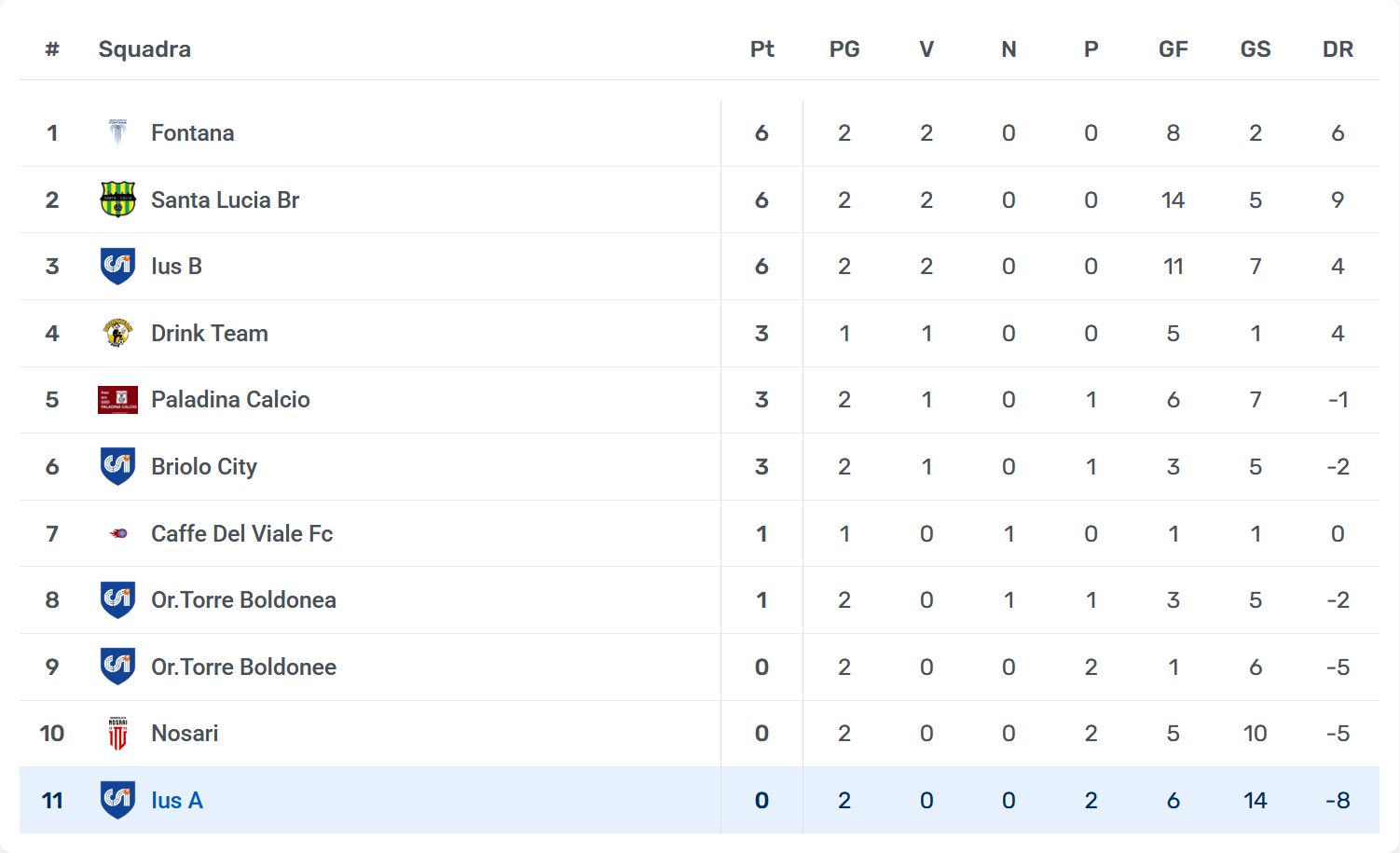Click the Pt points column header
1400x853 pixels.
762,49
